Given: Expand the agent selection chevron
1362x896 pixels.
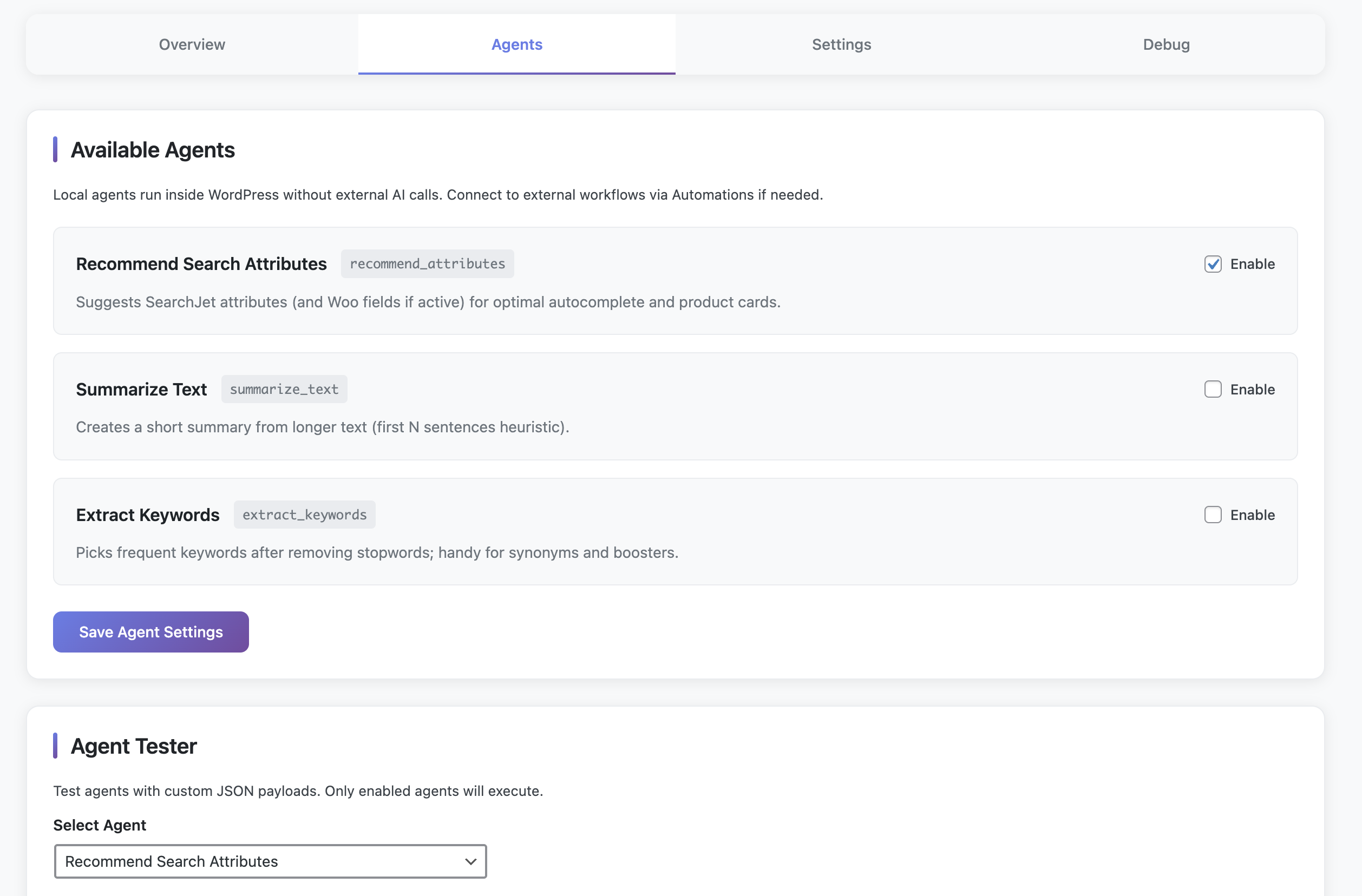Looking at the screenshot, I should (x=470, y=861).
